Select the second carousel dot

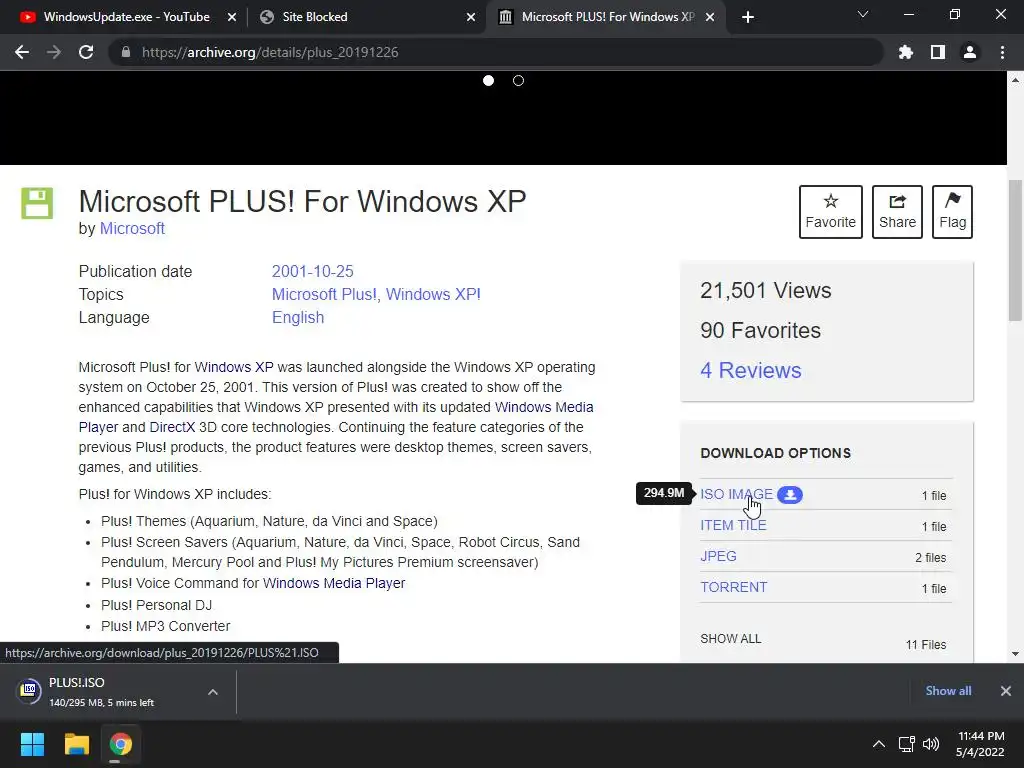519,80
